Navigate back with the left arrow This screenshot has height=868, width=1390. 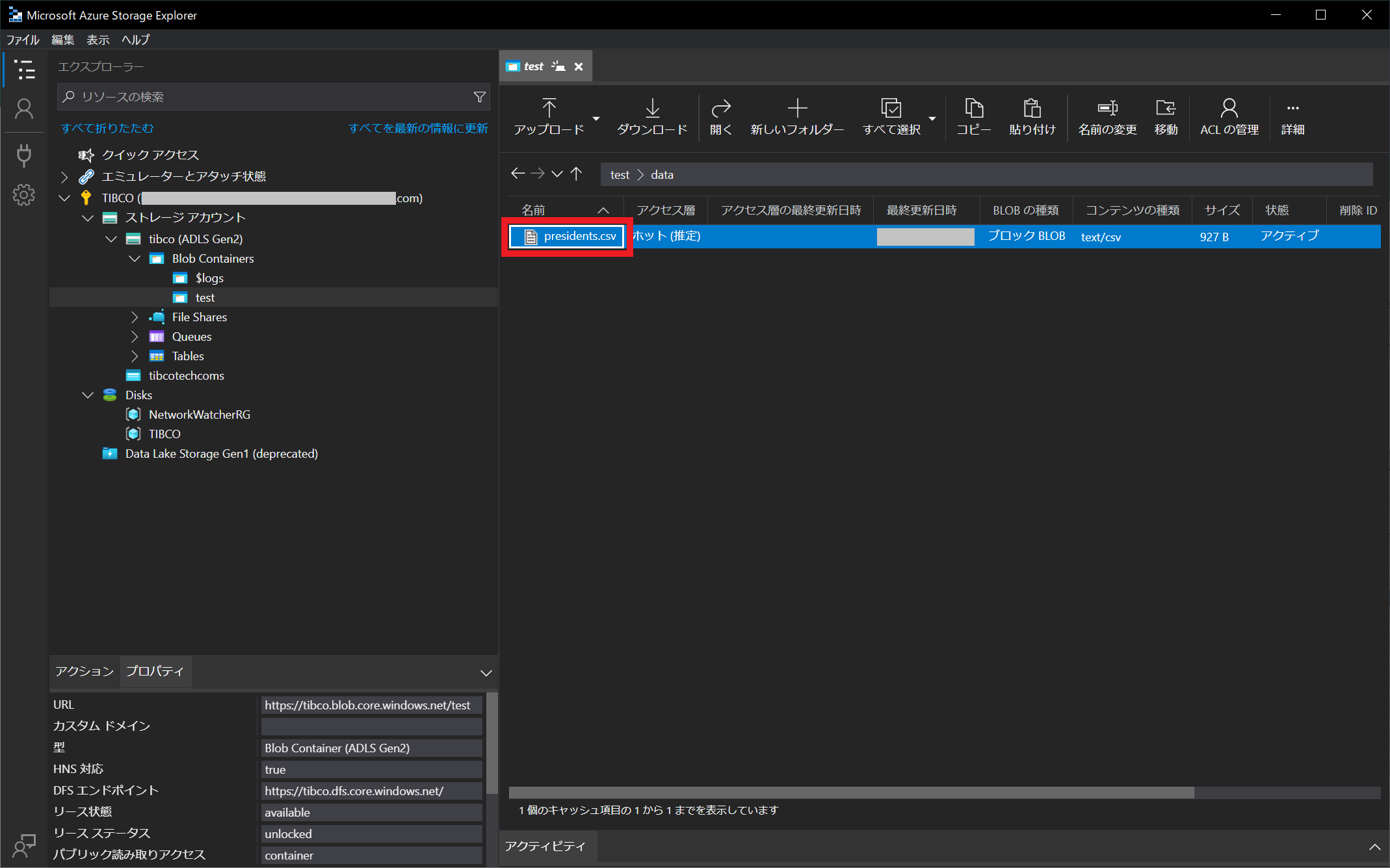click(518, 174)
